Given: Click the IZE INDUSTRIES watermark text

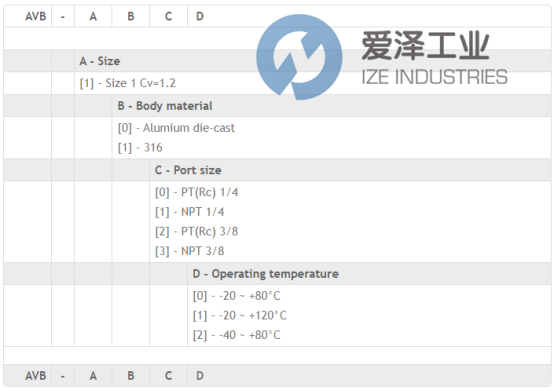Looking at the screenshot, I should 435,77.
